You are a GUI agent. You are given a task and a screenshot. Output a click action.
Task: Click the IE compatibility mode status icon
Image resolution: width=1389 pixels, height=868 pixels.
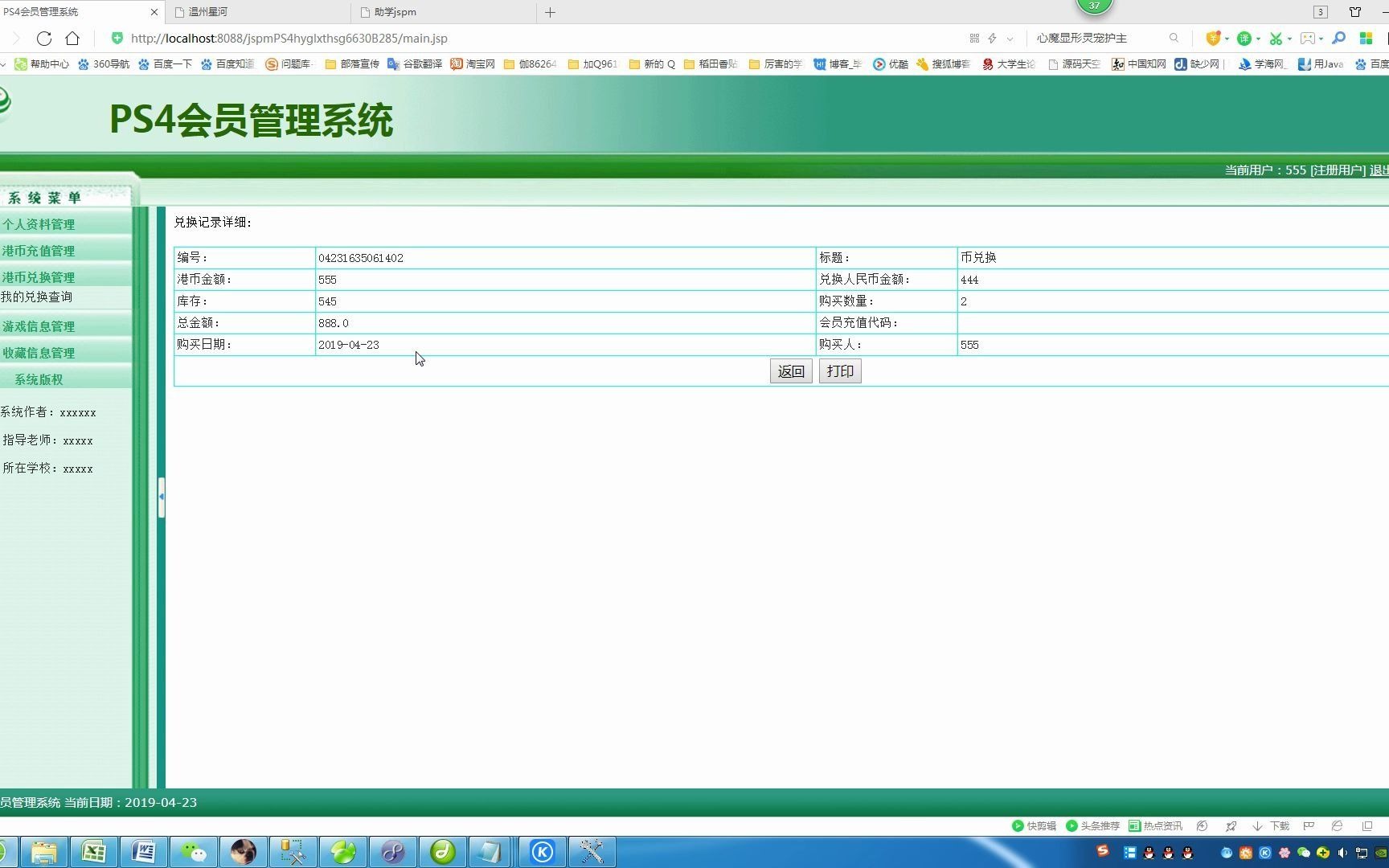pyautogui.click(x=1337, y=825)
